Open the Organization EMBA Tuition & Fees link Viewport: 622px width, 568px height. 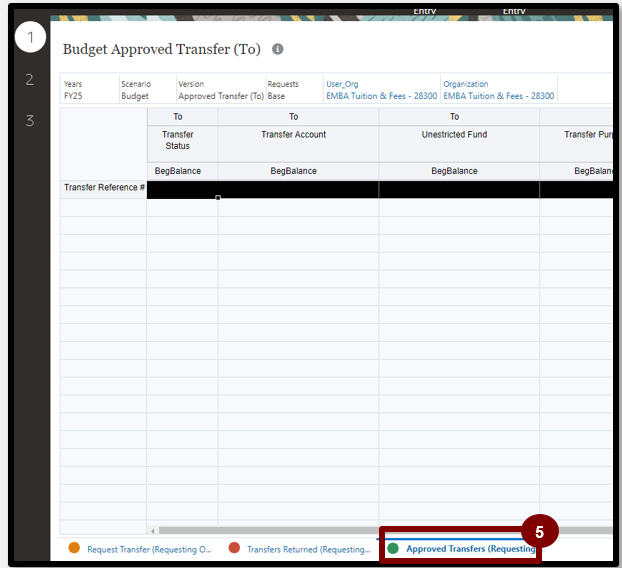[498, 96]
